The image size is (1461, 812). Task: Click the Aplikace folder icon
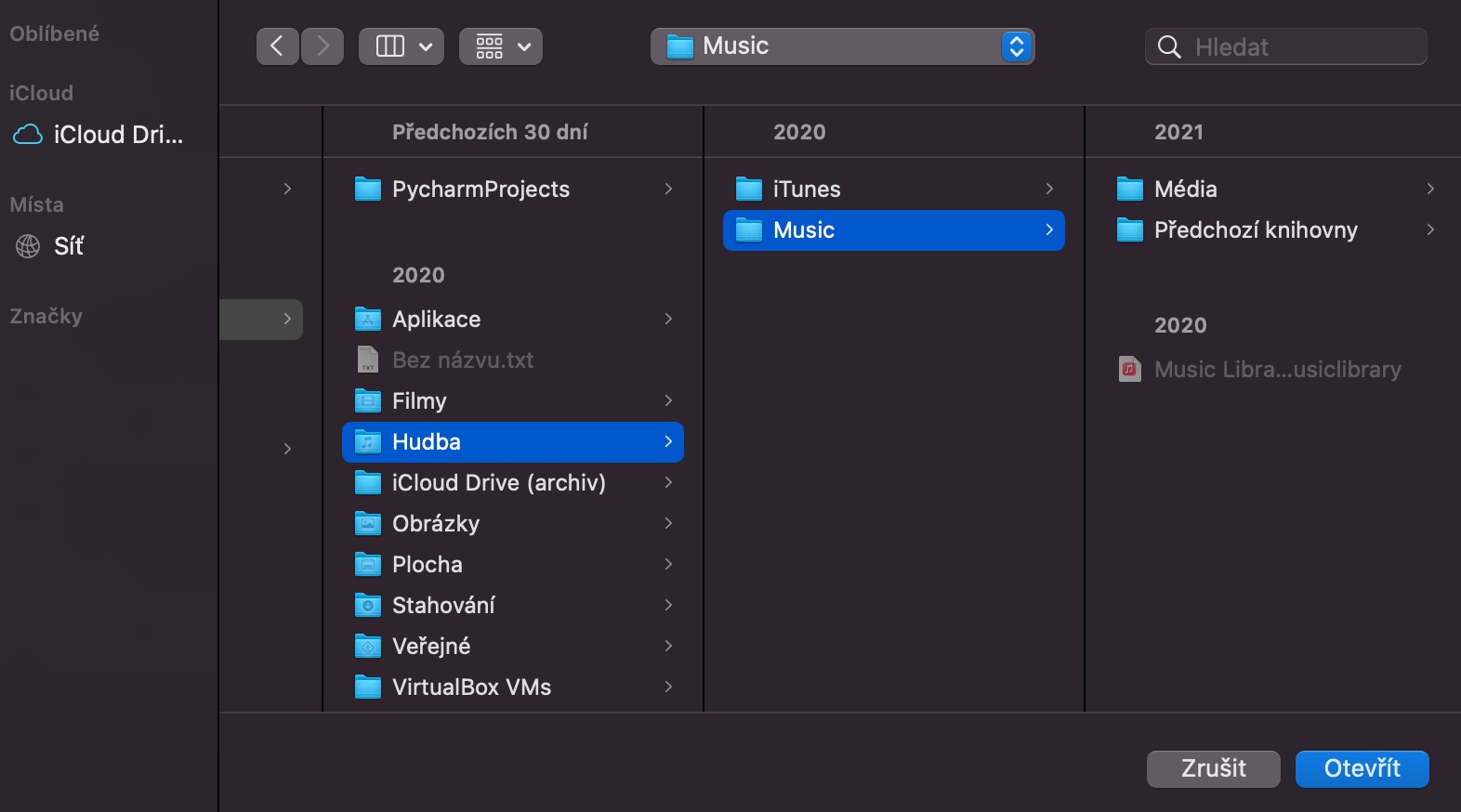[x=368, y=320]
